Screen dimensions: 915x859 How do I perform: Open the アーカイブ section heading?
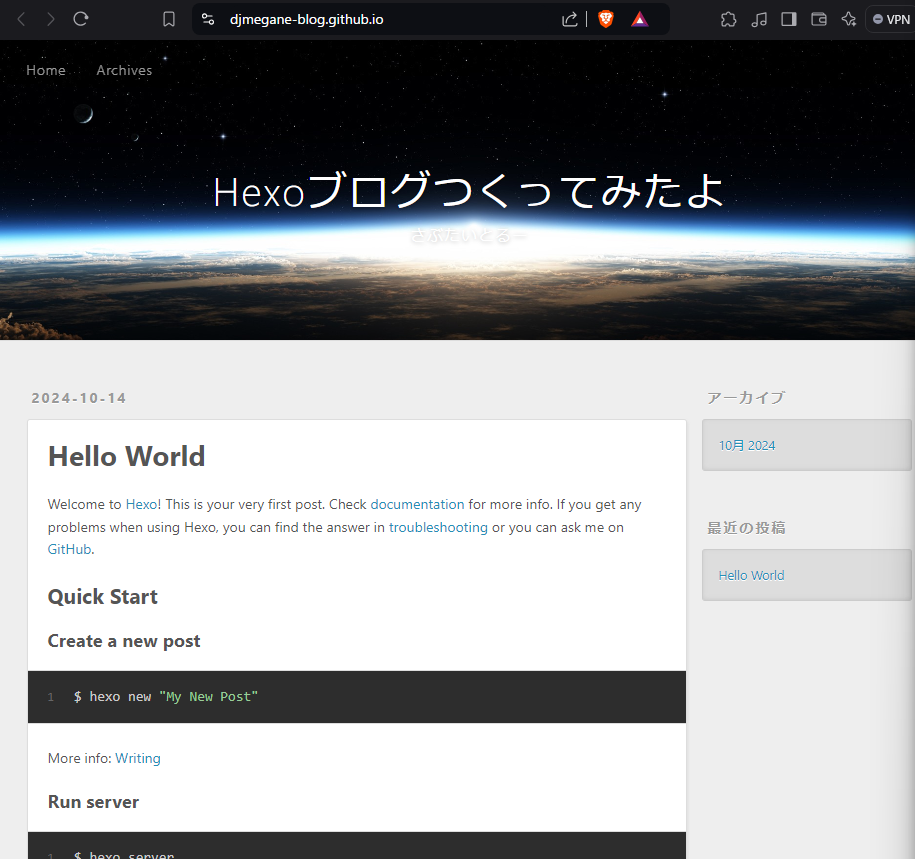[745, 397]
